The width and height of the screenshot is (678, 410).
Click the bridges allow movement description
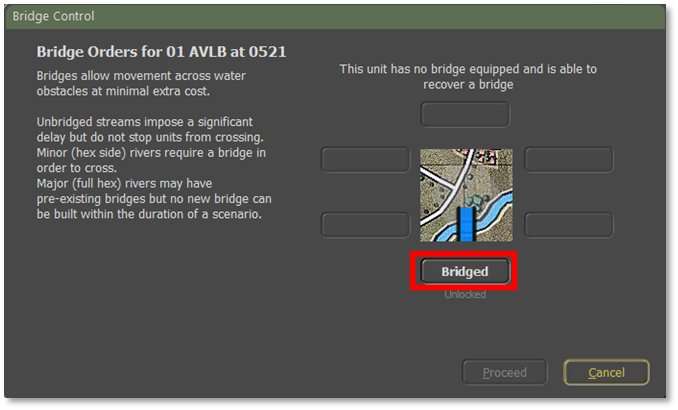[141, 83]
